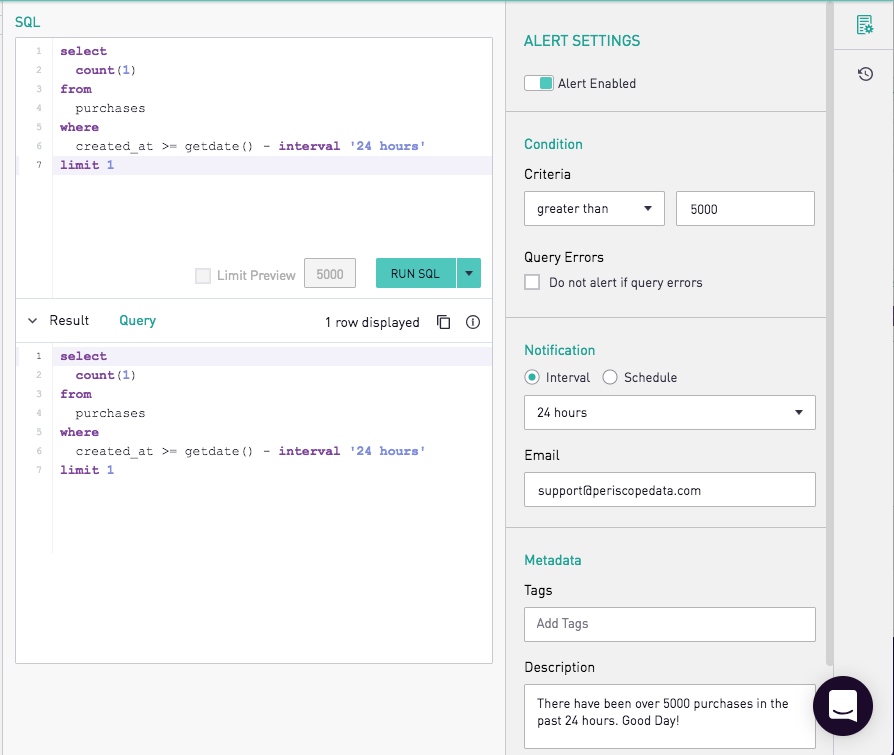Select the Interval radio button
This screenshot has height=755, width=894.
(532, 378)
